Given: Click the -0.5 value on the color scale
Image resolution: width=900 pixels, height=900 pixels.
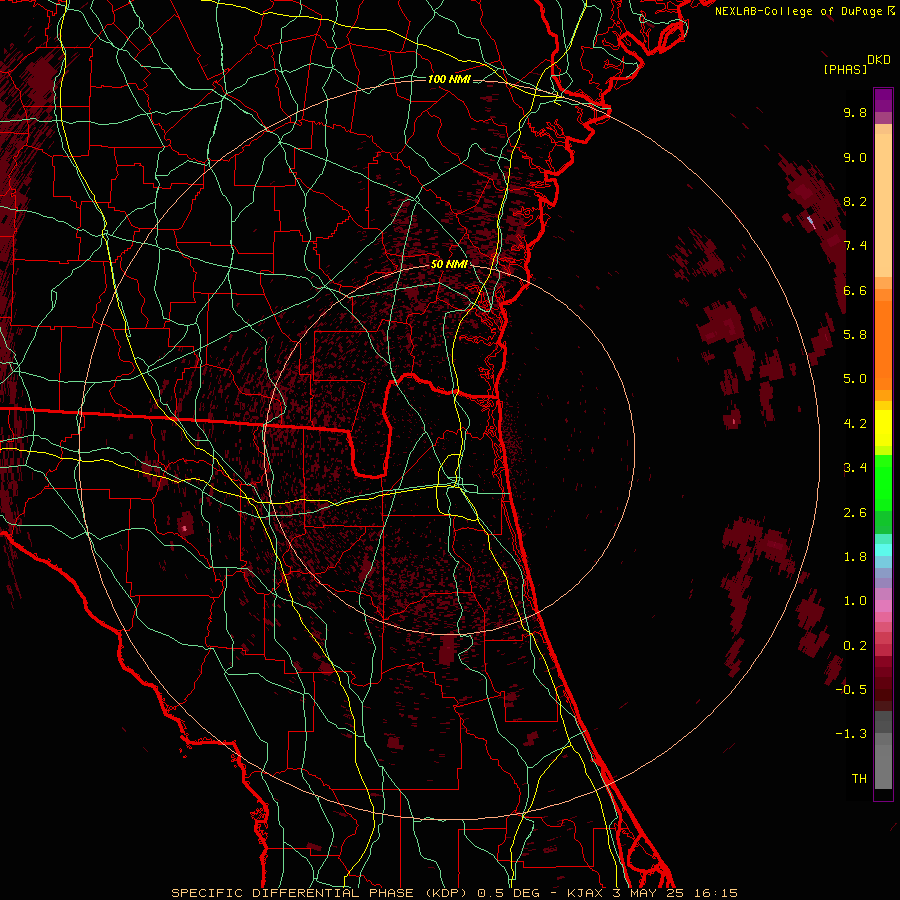Looking at the screenshot, I should click(x=851, y=690).
